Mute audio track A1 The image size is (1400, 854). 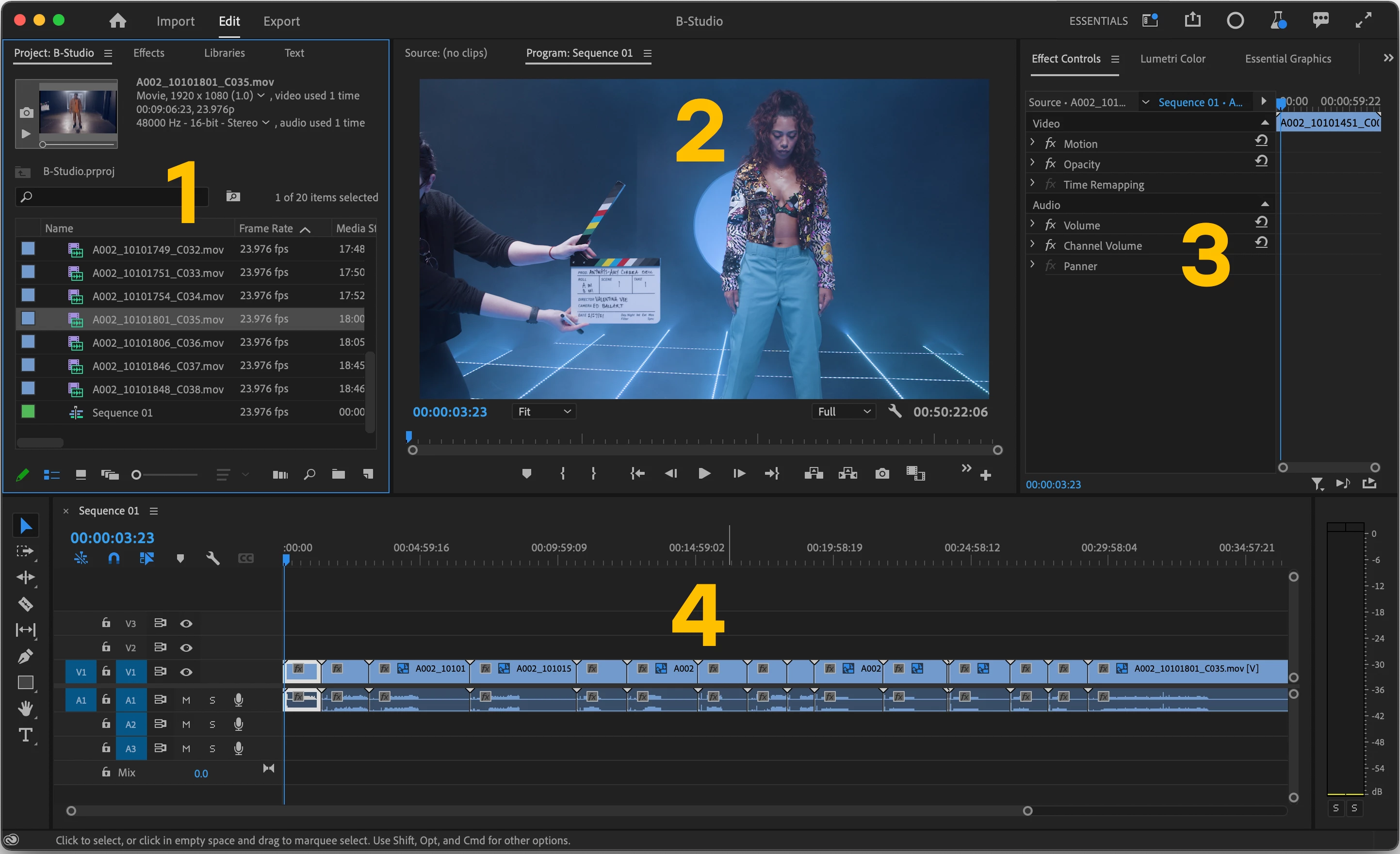click(x=186, y=700)
